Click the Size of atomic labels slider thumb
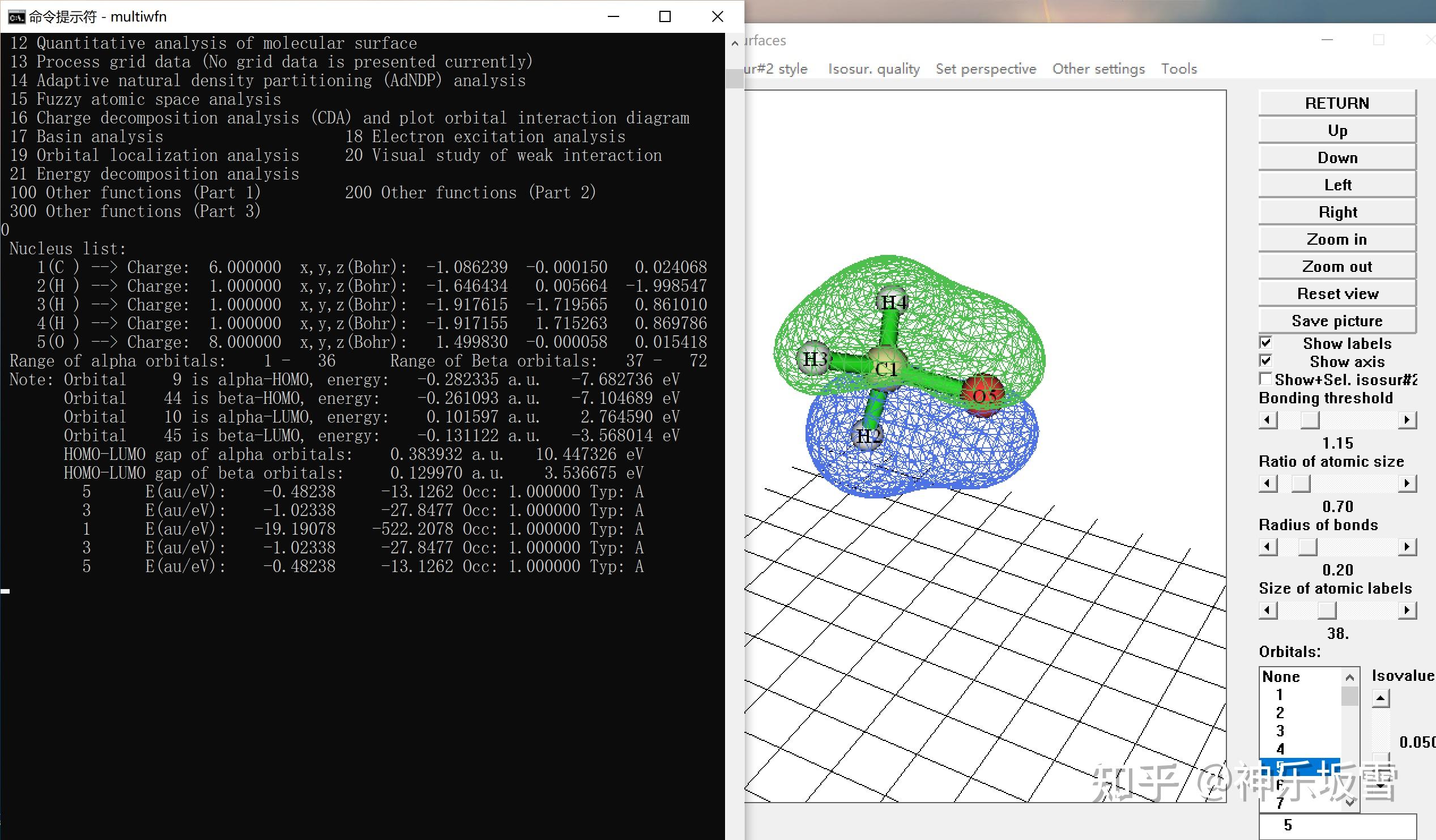This screenshot has height=840, width=1436. [1327, 611]
